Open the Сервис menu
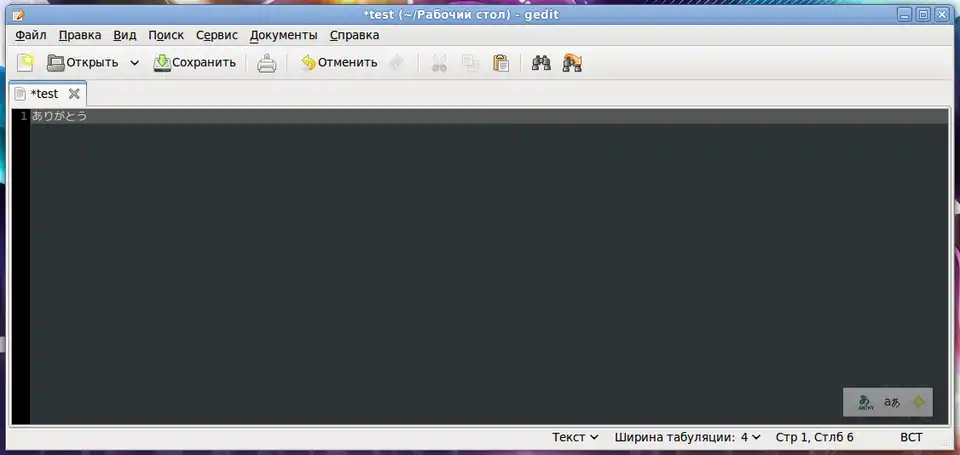The image size is (960, 455). (217, 35)
